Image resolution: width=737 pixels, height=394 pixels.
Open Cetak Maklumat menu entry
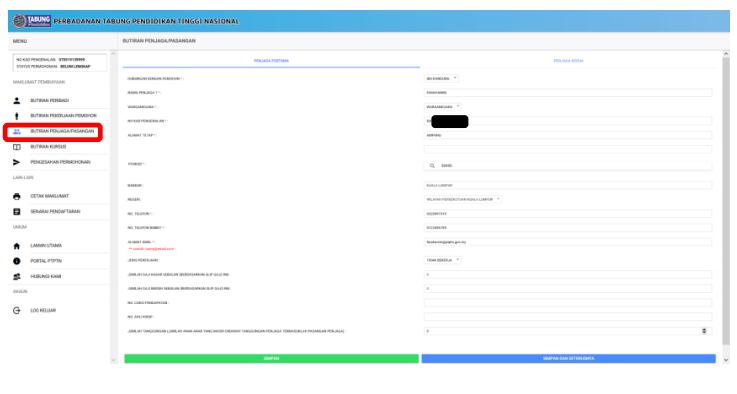coord(49,197)
